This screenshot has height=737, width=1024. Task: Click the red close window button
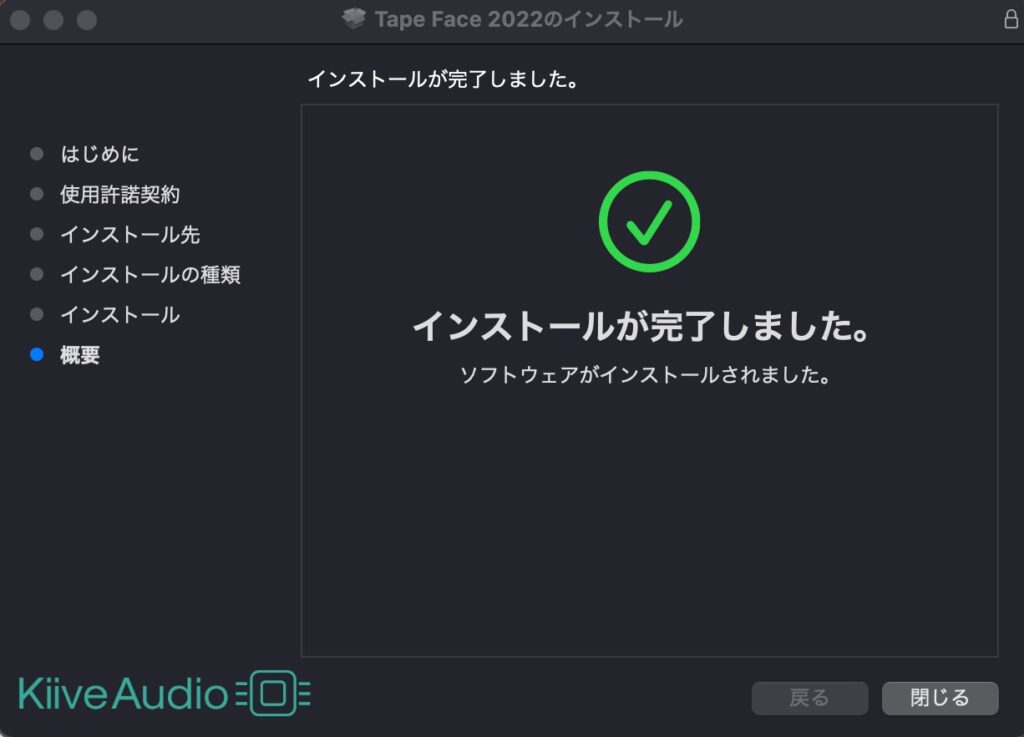[20, 20]
